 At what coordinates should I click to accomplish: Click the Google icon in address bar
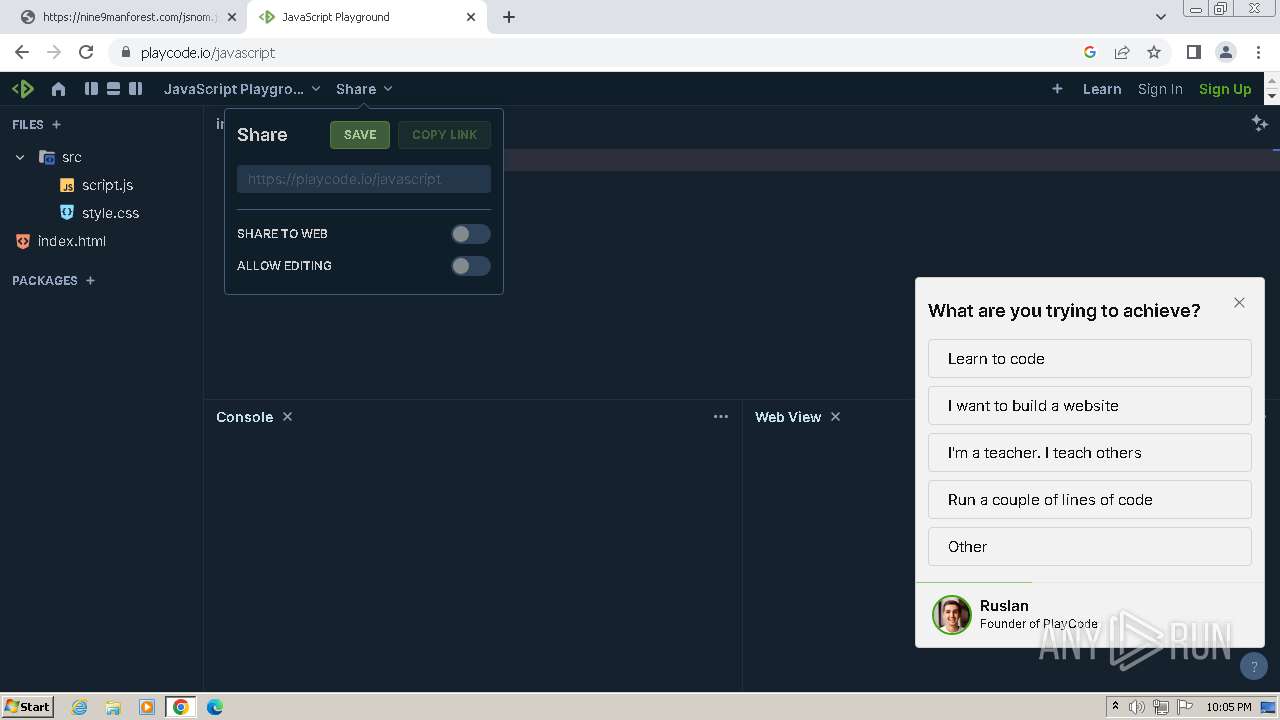click(1090, 52)
